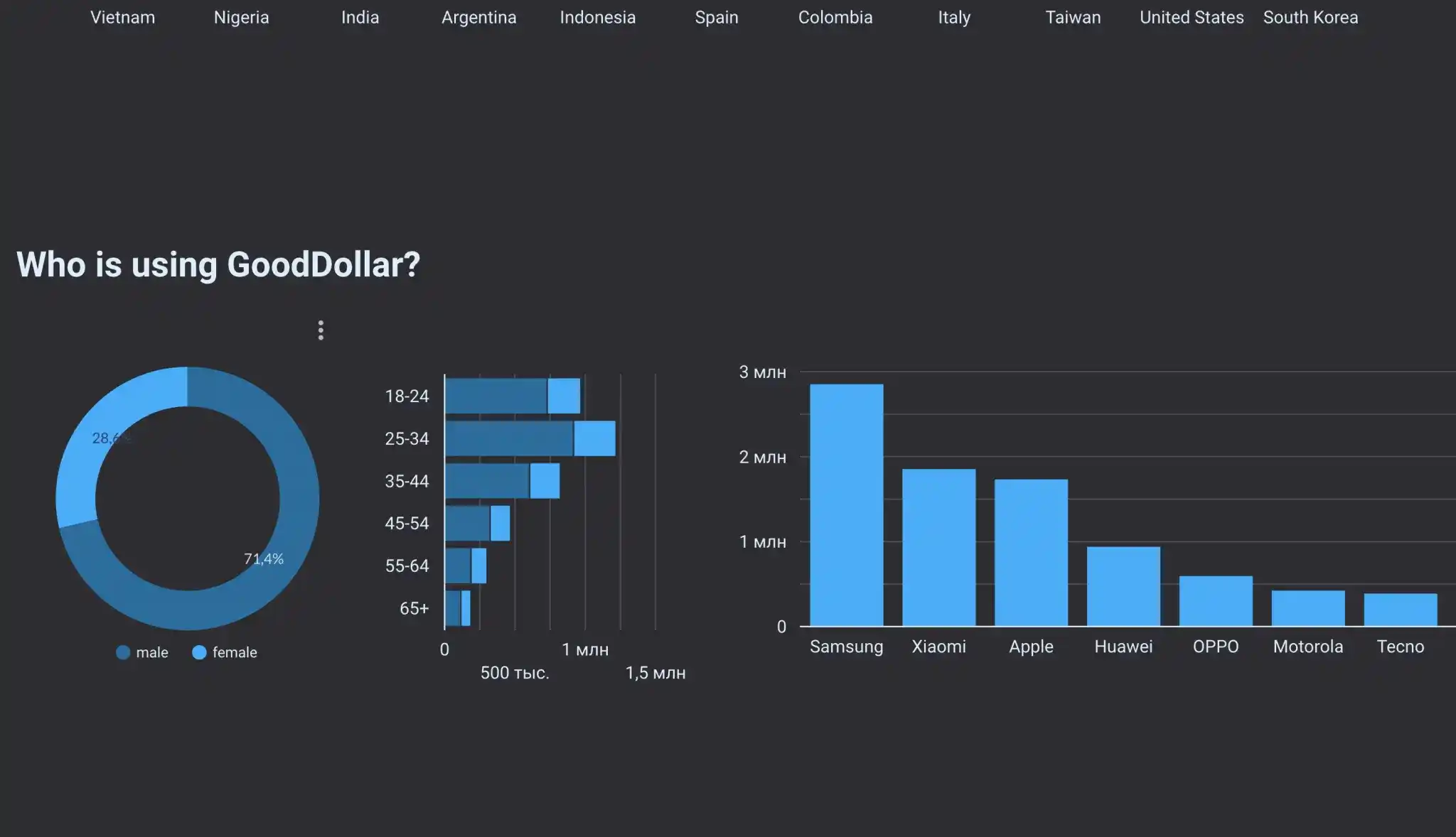Click the 35-44 female bar segment
Screen dimensions: 1456x837
point(545,481)
